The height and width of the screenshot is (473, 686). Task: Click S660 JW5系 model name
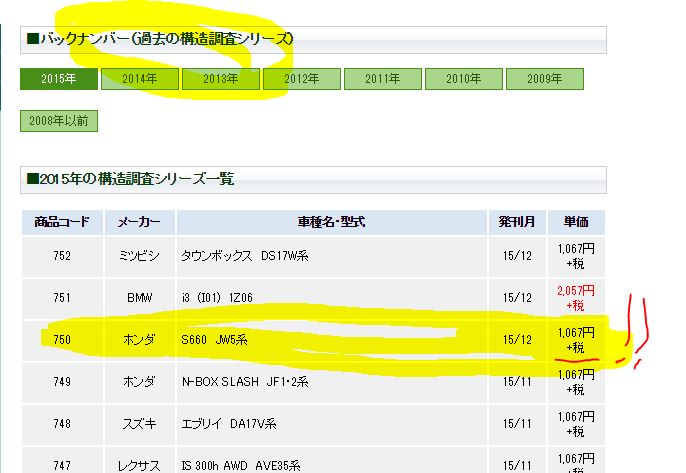pyautogui.click(x=214, y=340)
